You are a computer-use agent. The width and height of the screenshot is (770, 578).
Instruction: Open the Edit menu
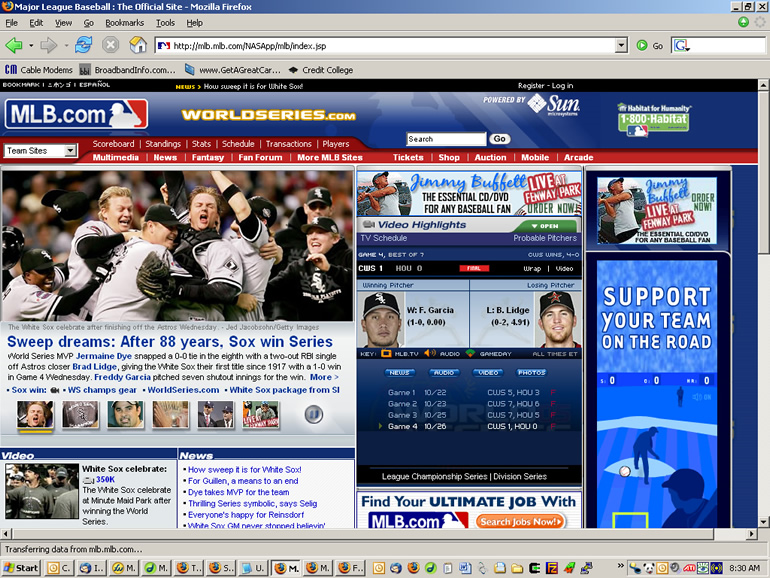36,23
